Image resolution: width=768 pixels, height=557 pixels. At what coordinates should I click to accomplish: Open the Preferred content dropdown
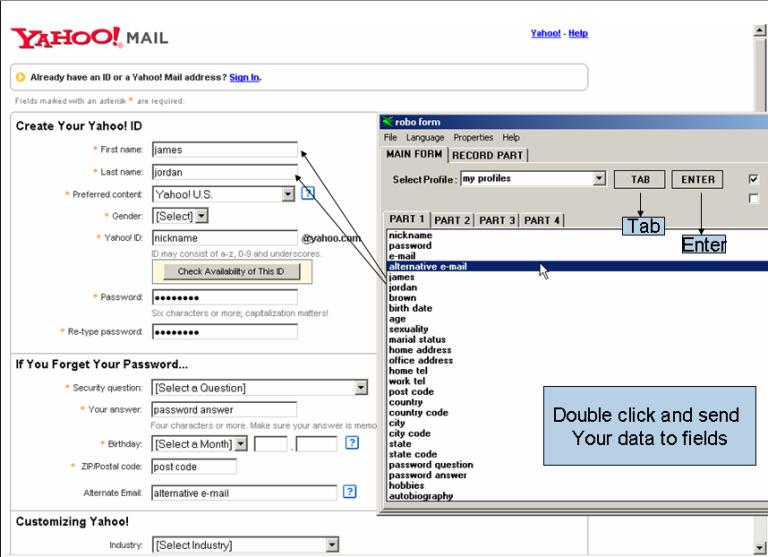pos(288,194)
